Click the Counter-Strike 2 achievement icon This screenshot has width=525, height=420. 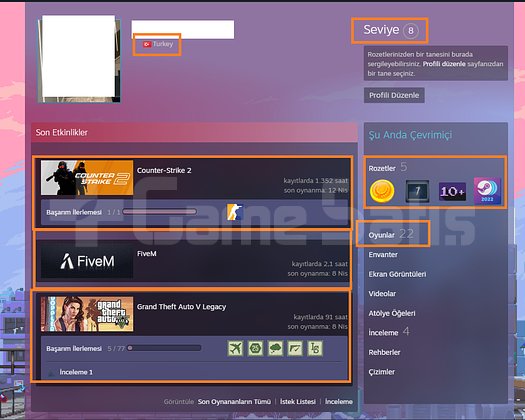[x=235, y=212]
